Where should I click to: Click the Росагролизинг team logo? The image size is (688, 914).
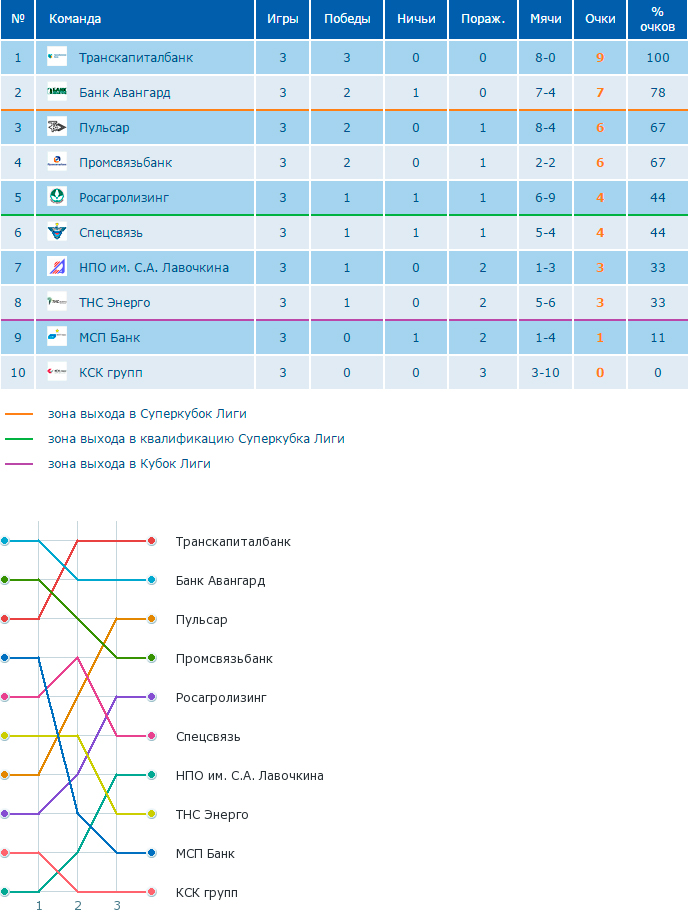57,196
